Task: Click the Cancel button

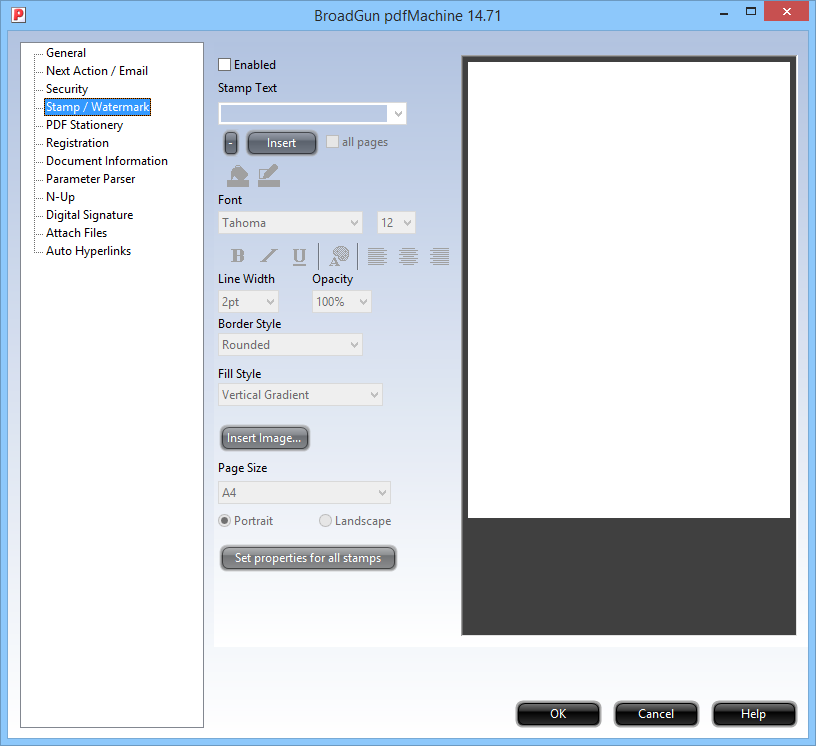Action: click(656, 714)
